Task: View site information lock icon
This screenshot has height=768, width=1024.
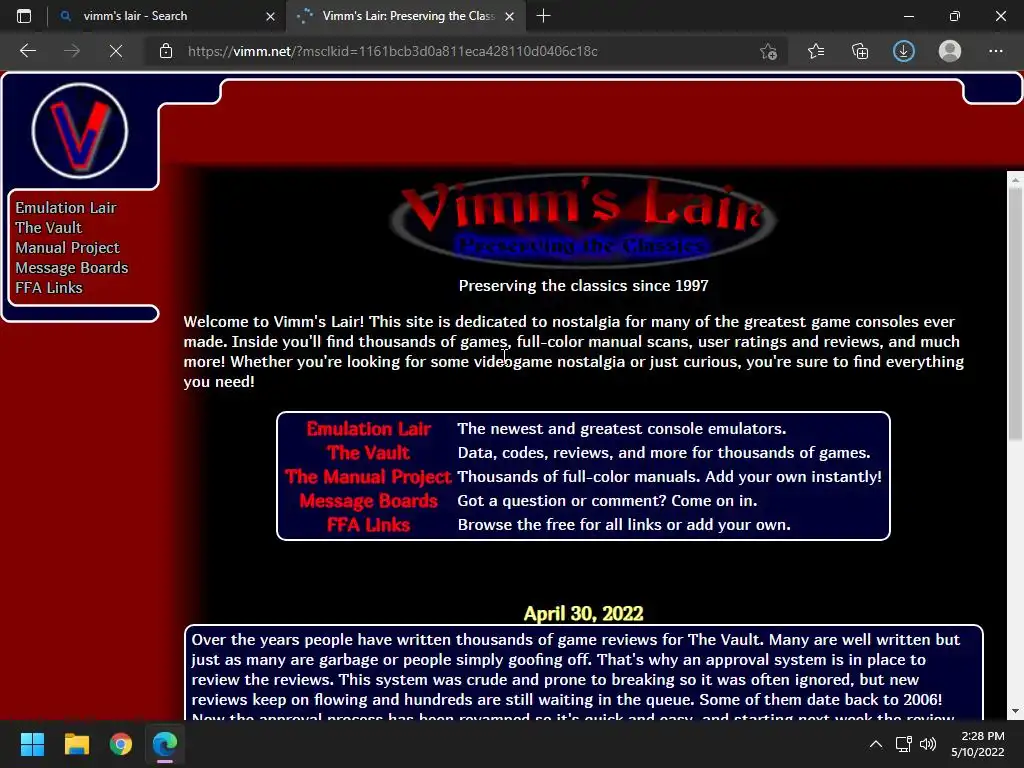Action: [x=166, y=51]
